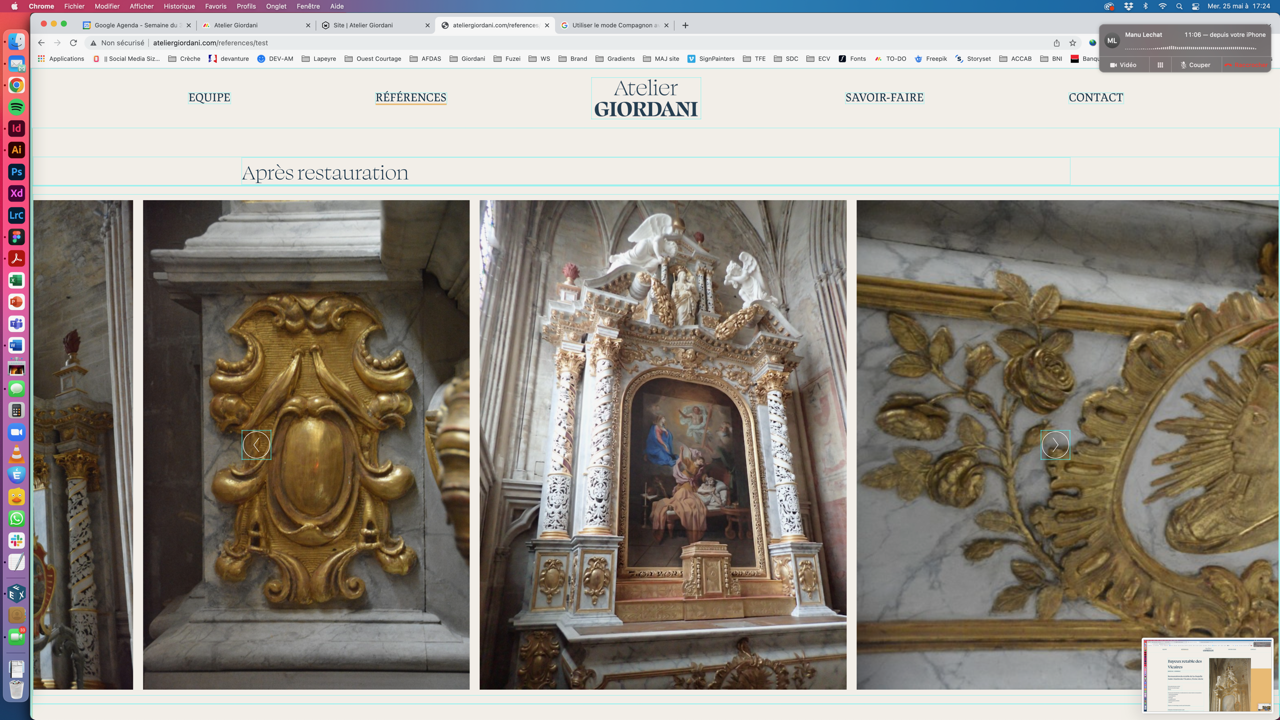Launch Adobe Acrobat from the dock
The width and height of the screenshot is (1280, 720).
[17, 258]
